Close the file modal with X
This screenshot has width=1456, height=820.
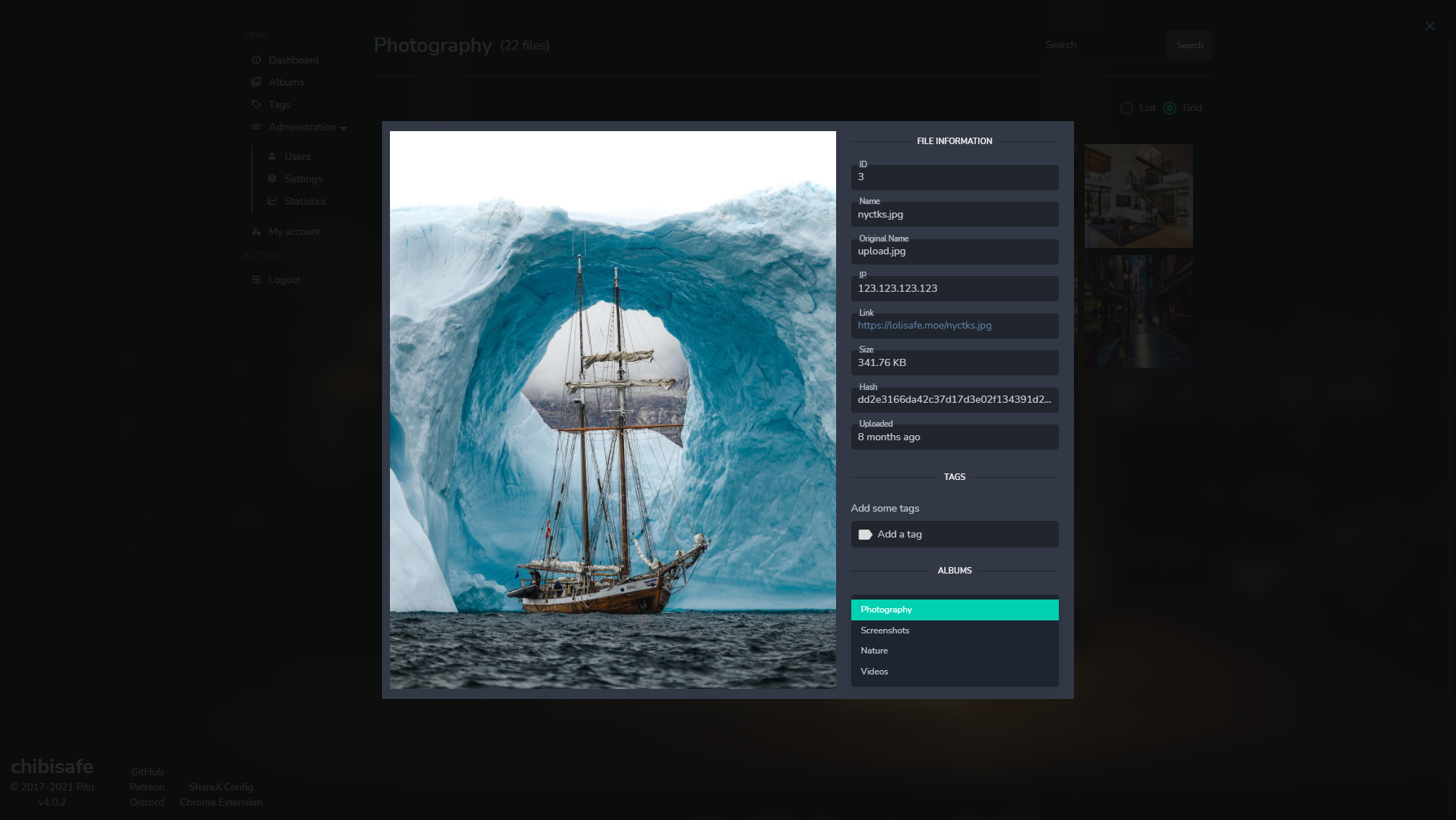pyautogui.click(x=1430, y=26)
